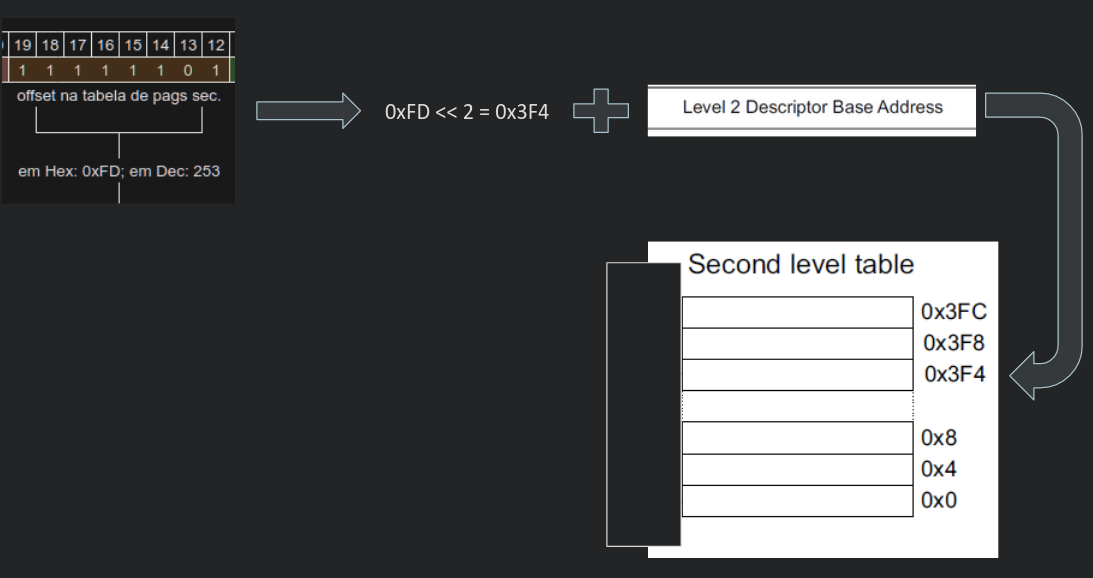Click the 0 value under bit 13
The image size is (1093, 578).
[x=188, y=70]
